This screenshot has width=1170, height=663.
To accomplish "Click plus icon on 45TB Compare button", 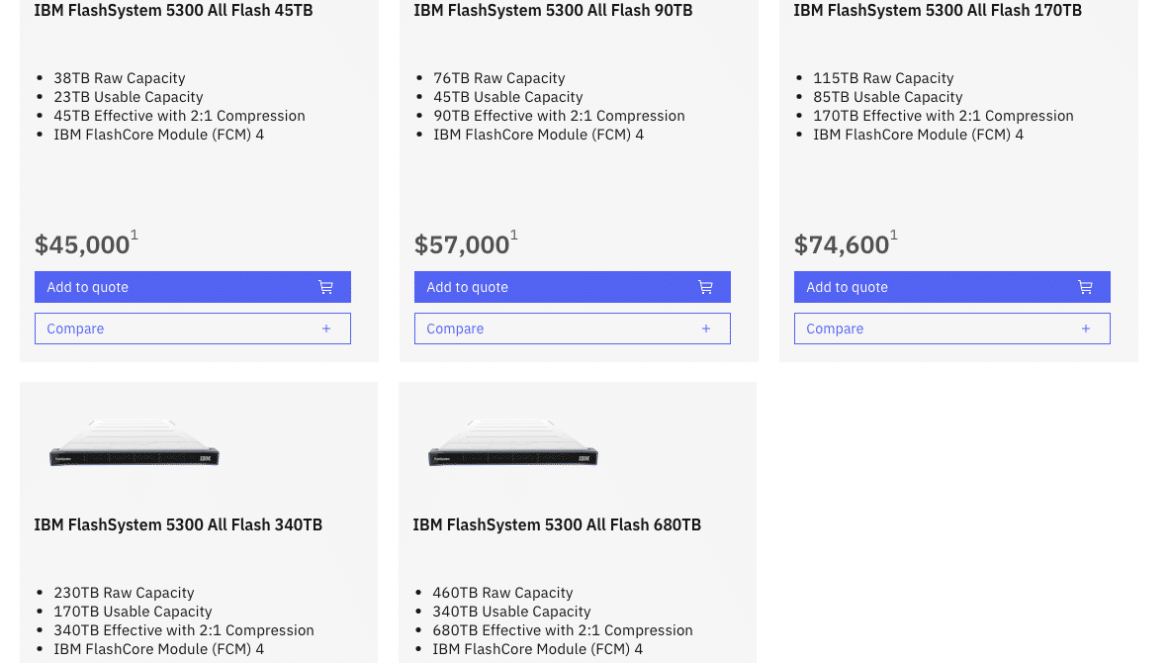I will point(326,328).
